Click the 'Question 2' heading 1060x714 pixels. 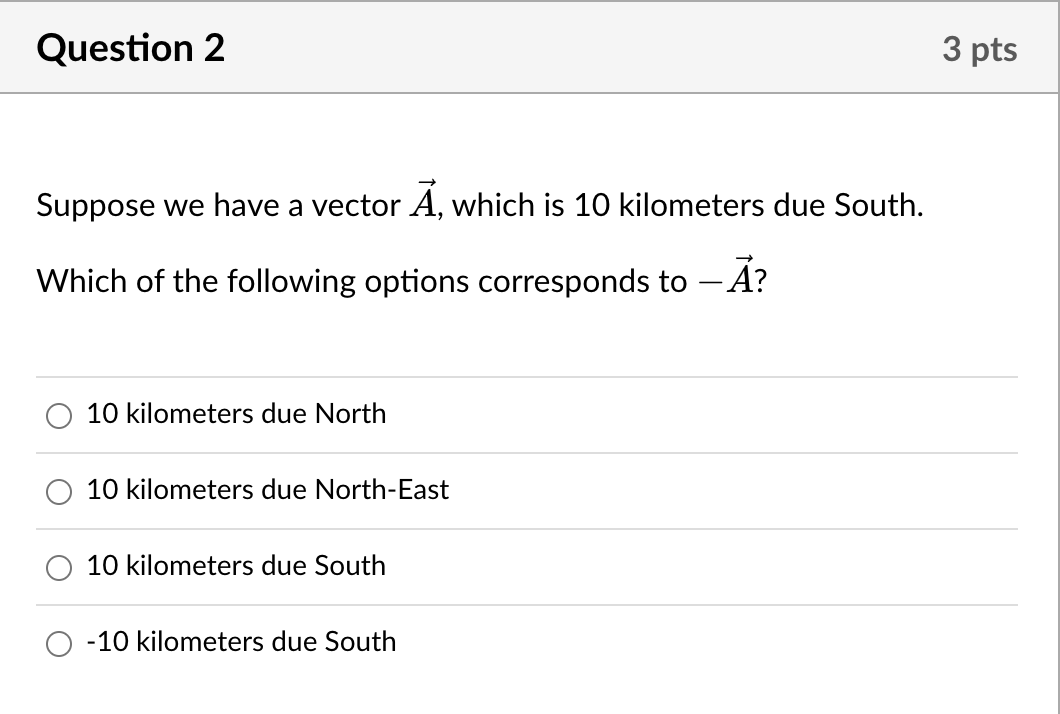[128, 47]
